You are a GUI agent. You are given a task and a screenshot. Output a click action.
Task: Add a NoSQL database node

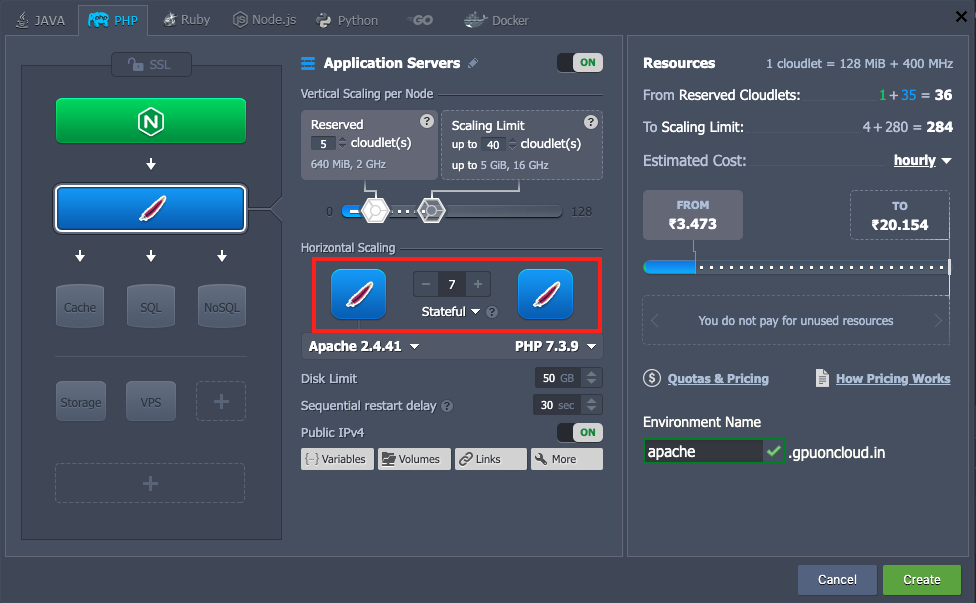pyautogui.click(x=221, y=306)
